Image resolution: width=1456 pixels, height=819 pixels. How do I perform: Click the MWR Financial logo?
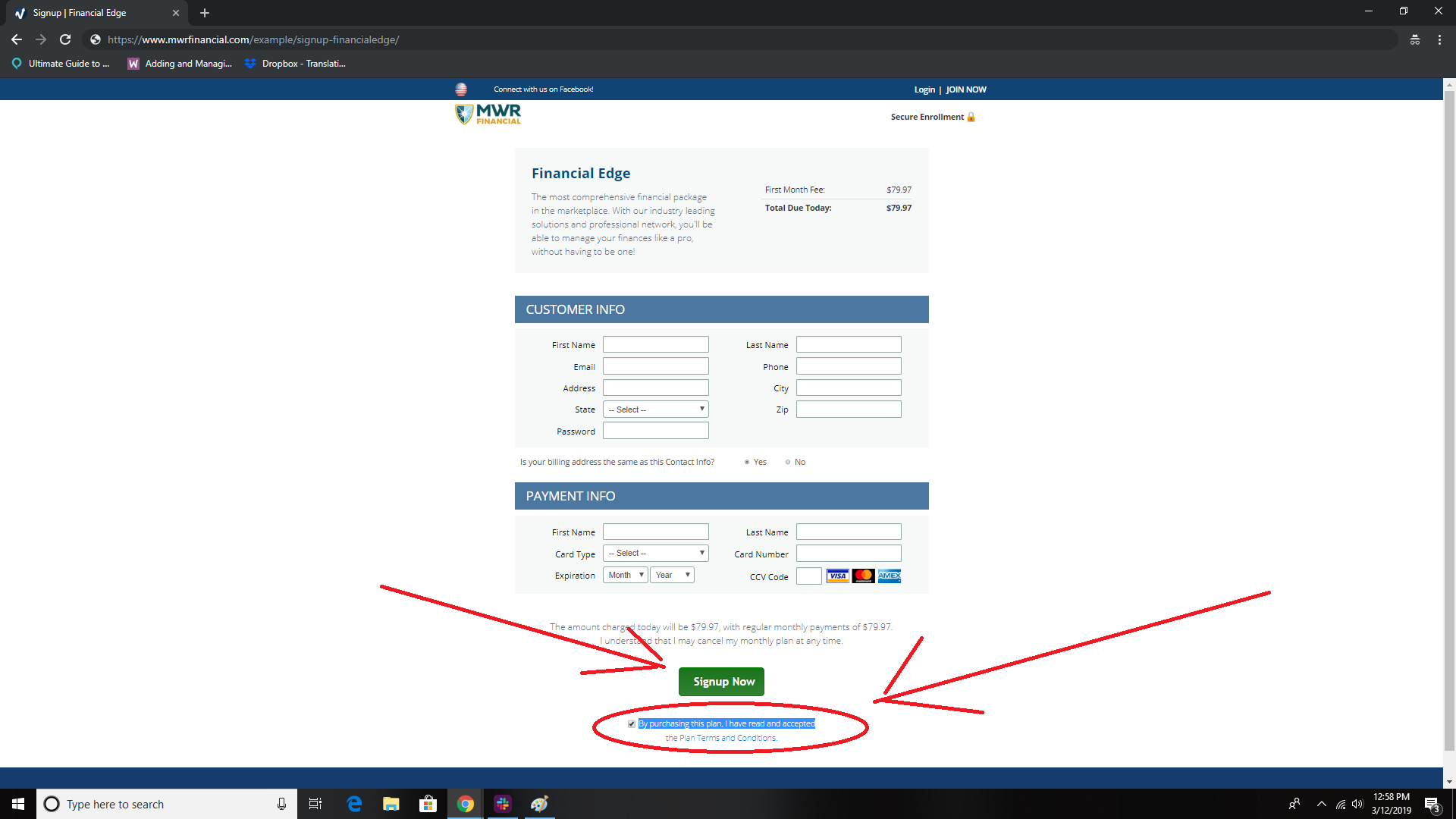coord(488,115)
